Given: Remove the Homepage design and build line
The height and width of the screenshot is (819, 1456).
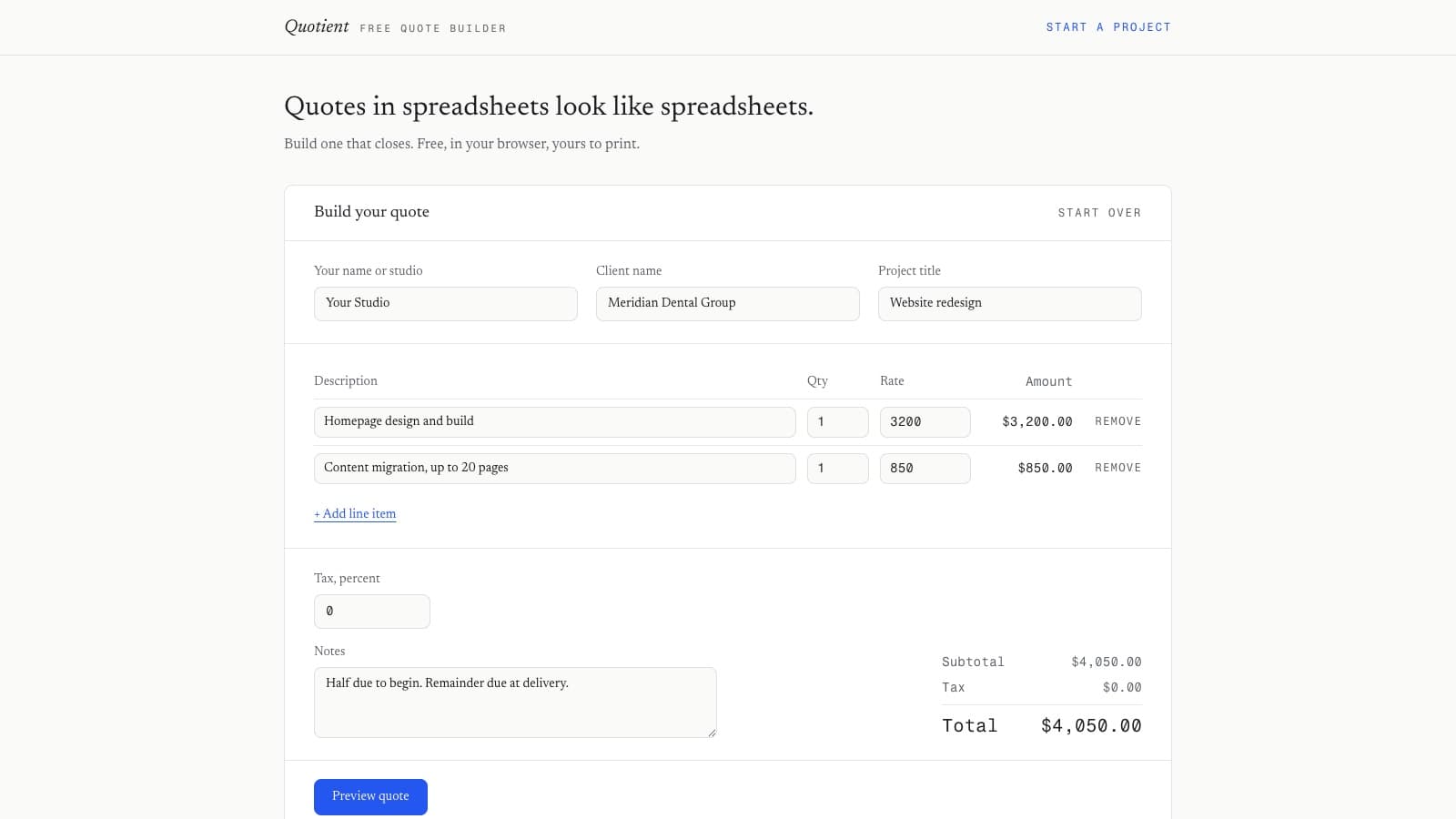Looking at the screenshot, I should [1117, 421].
